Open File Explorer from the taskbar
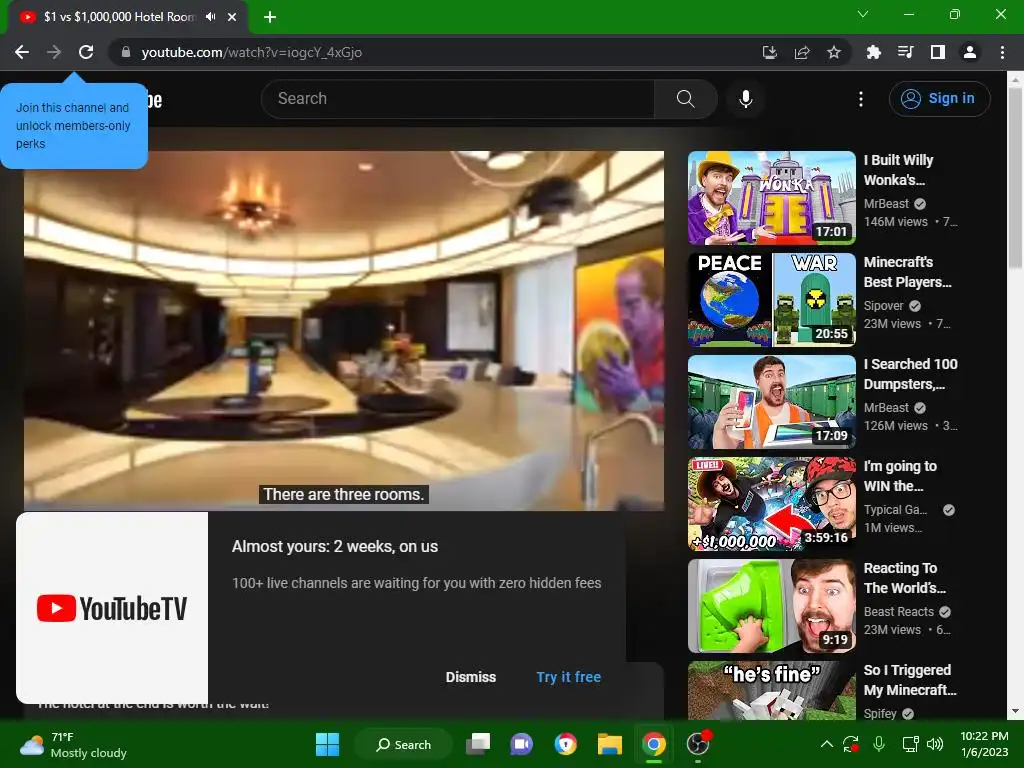 click(x=609, y=744)
